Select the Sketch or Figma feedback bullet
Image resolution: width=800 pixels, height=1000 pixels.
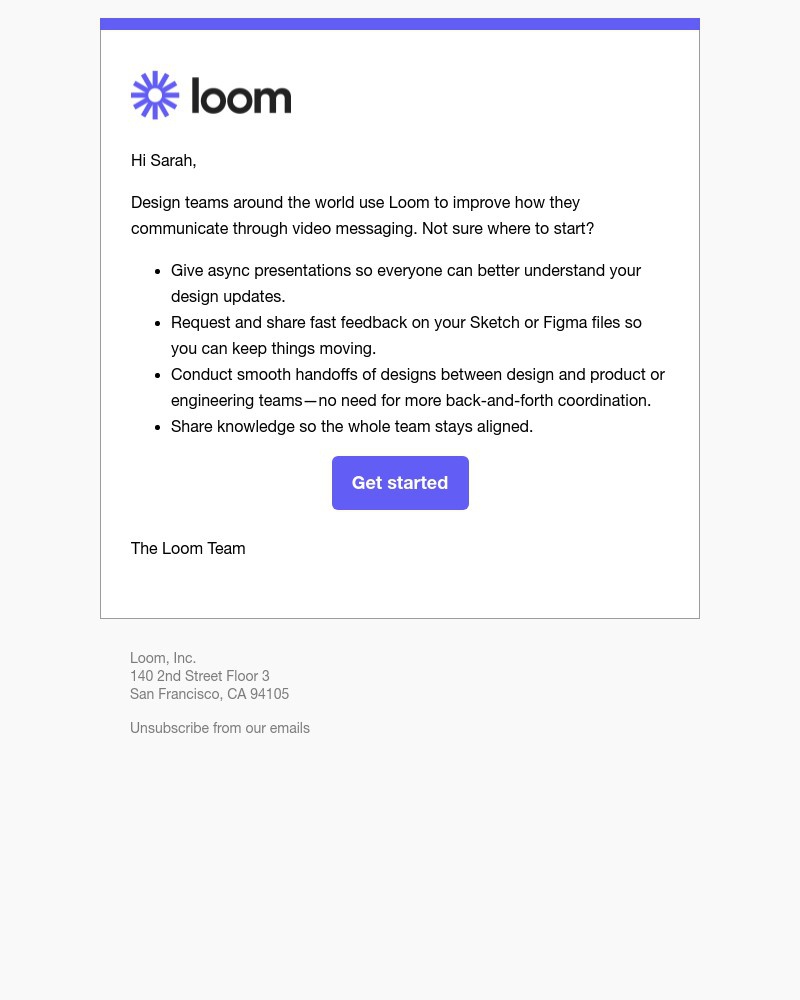click(x=406, y=335)
